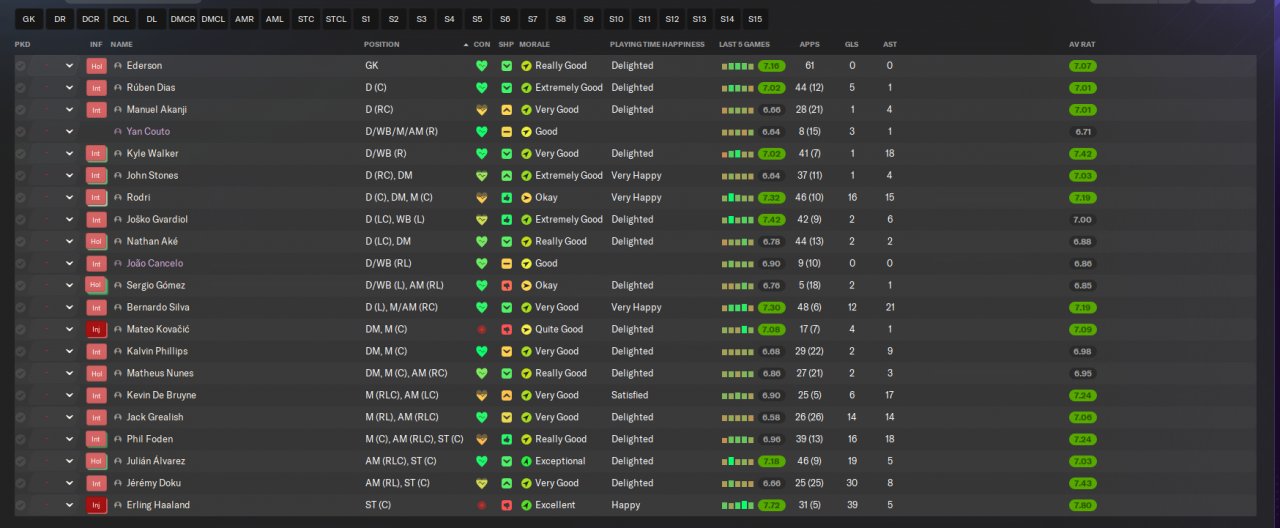Open the position dropdown for Jérémy Doku

(70, 484)
